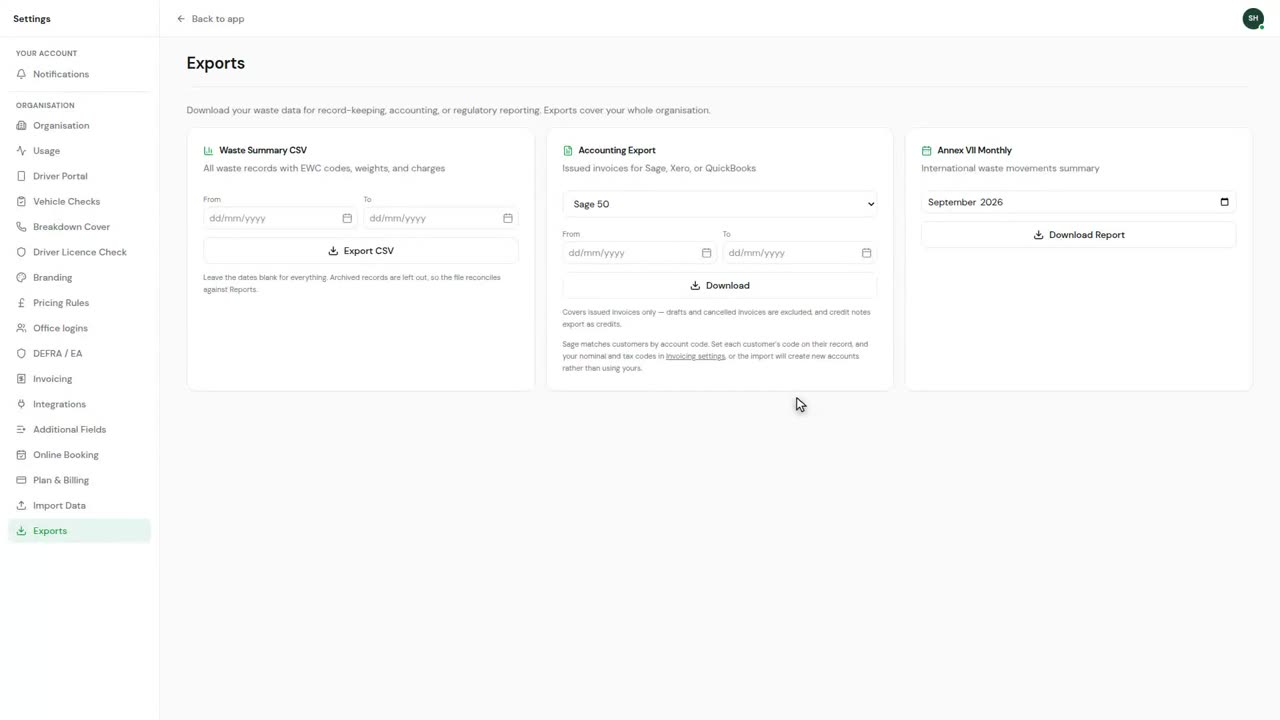Open the Annex VII month picker calendar icon
Image resolution: width=1280 pixels, height=720 pixels.
1224,202
